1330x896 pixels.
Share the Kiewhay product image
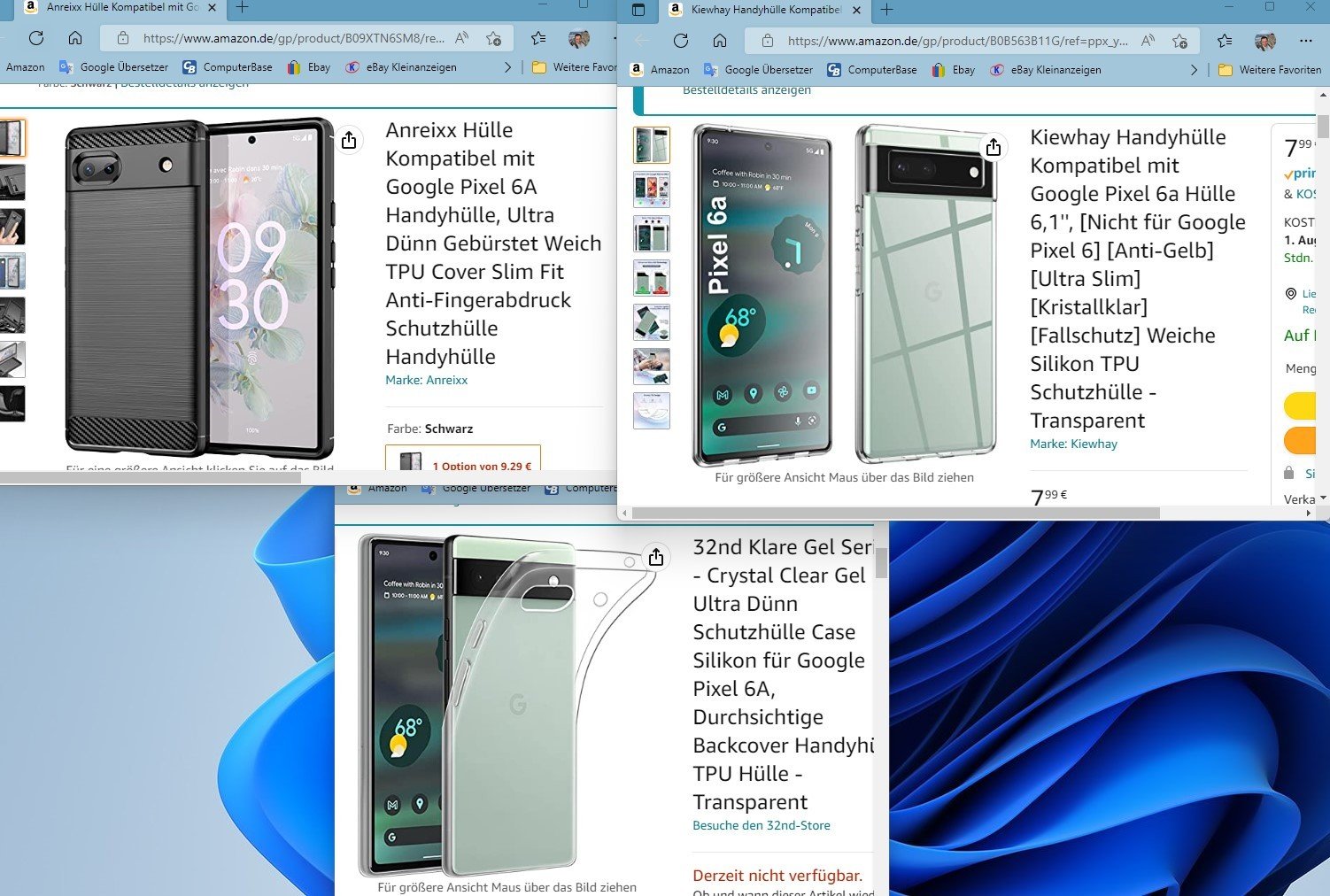click(994, 147)
